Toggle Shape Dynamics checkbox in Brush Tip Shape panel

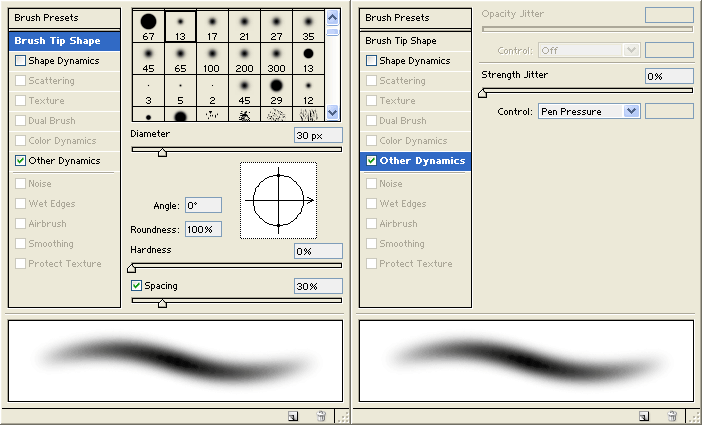(x=20, y=60)
